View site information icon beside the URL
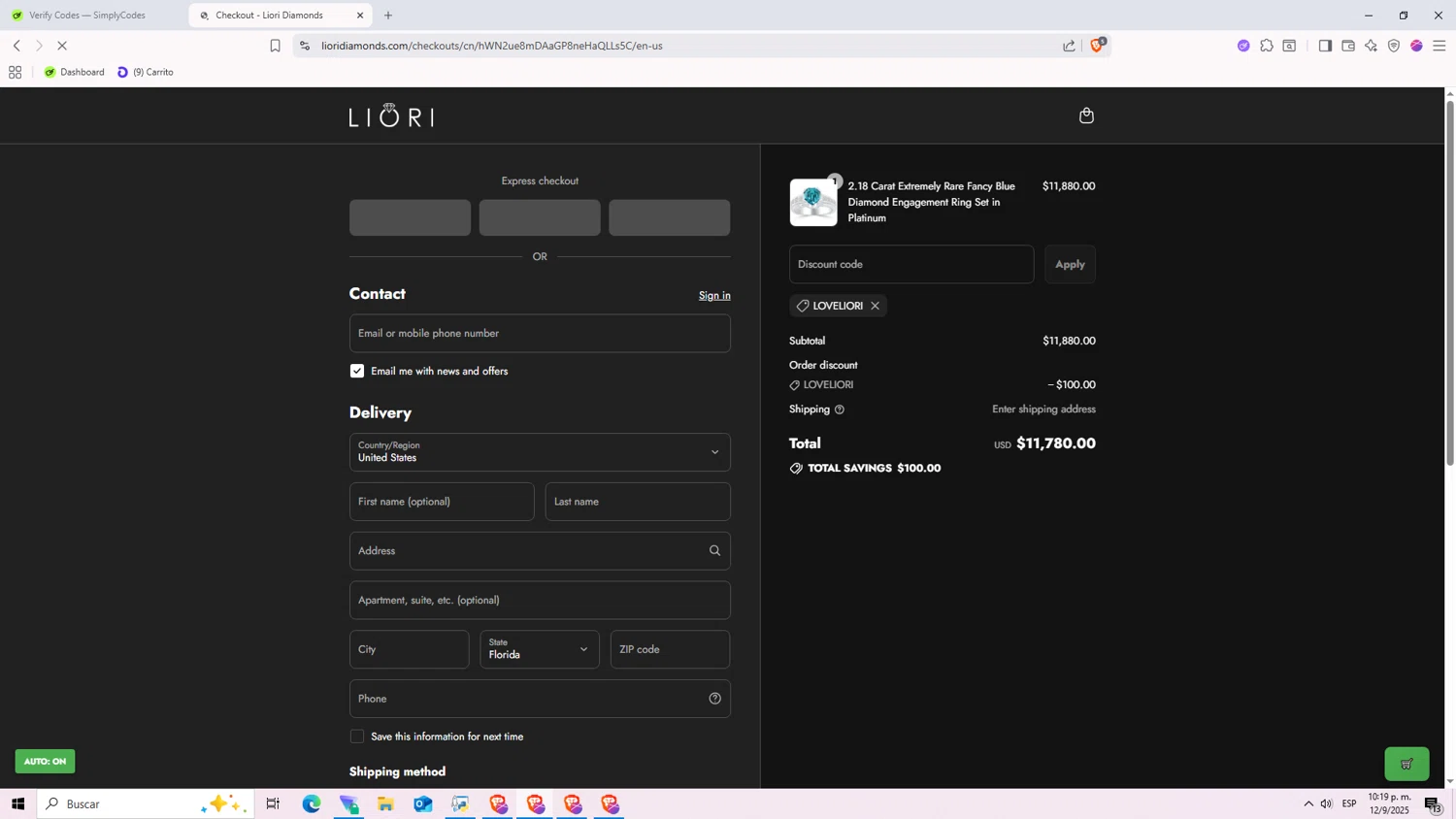The height and width of the screenshot is (819, 1456). point(305,46)
